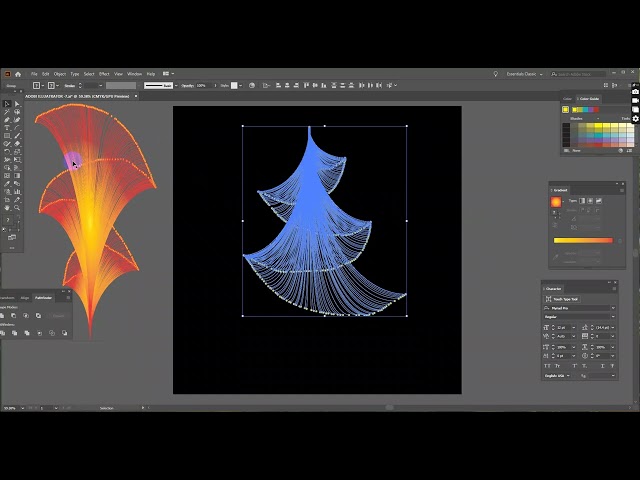This screenshot has width=640, height=480.
Task: Open the Essentials Classic workspace dropdown
Action: click(x=524, y=74)
